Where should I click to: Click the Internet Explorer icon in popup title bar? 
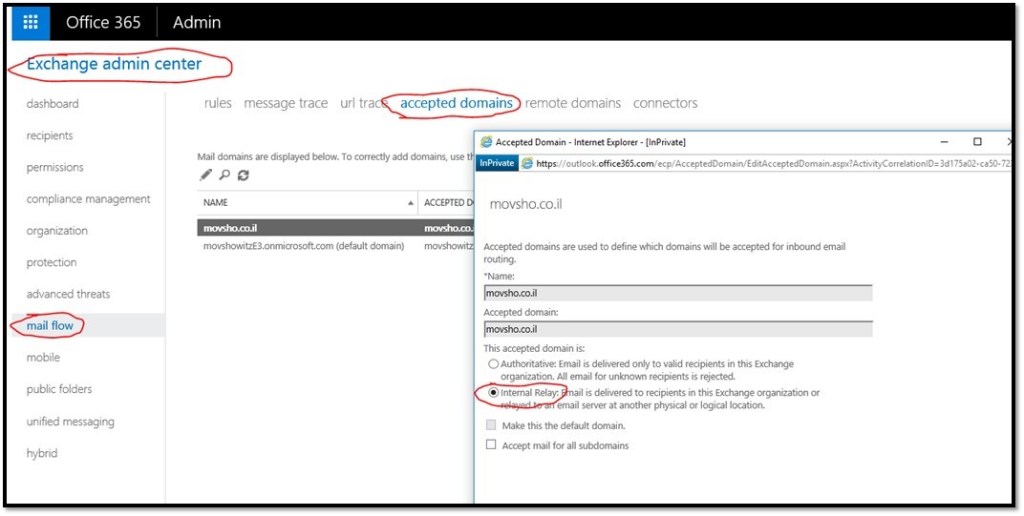[x=487, y=142]
